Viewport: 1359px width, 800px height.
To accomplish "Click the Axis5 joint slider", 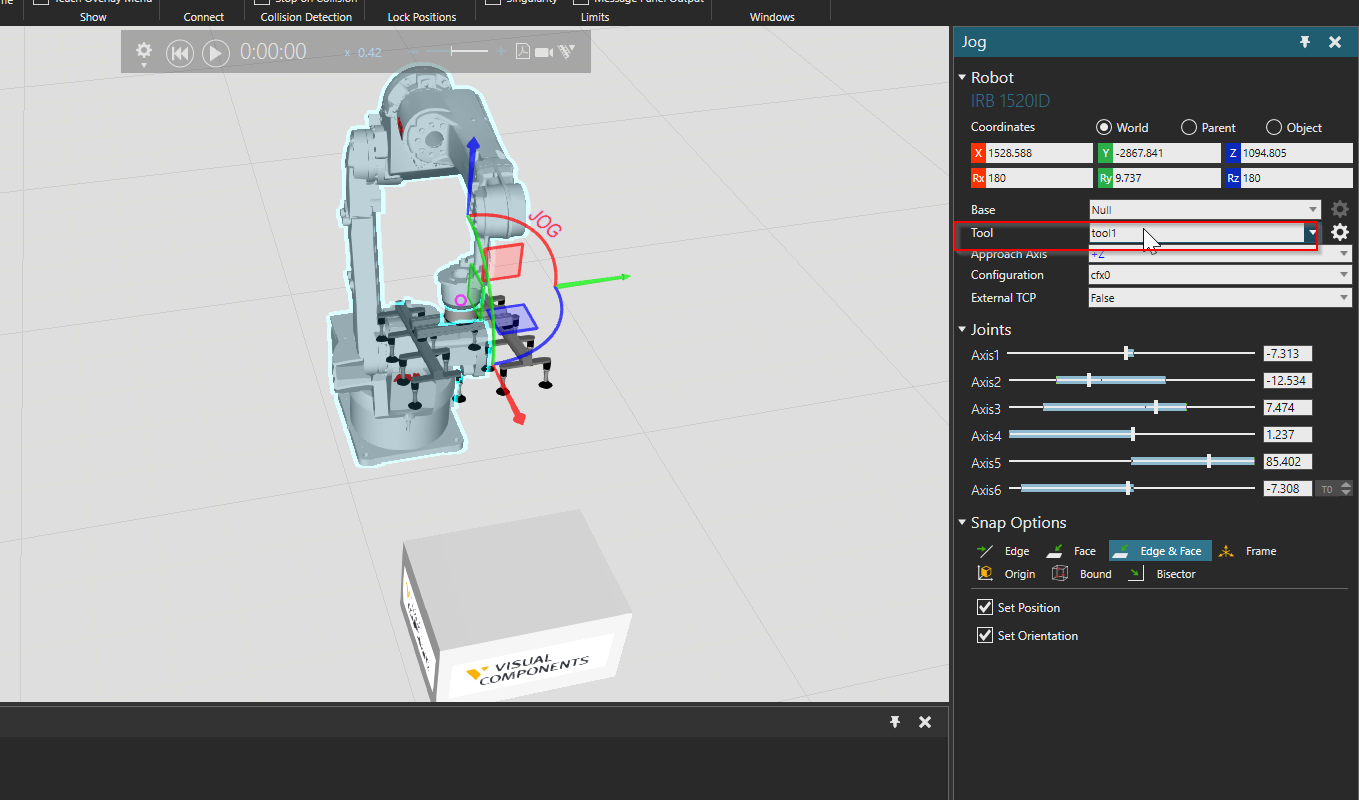I will point(1131,461).
